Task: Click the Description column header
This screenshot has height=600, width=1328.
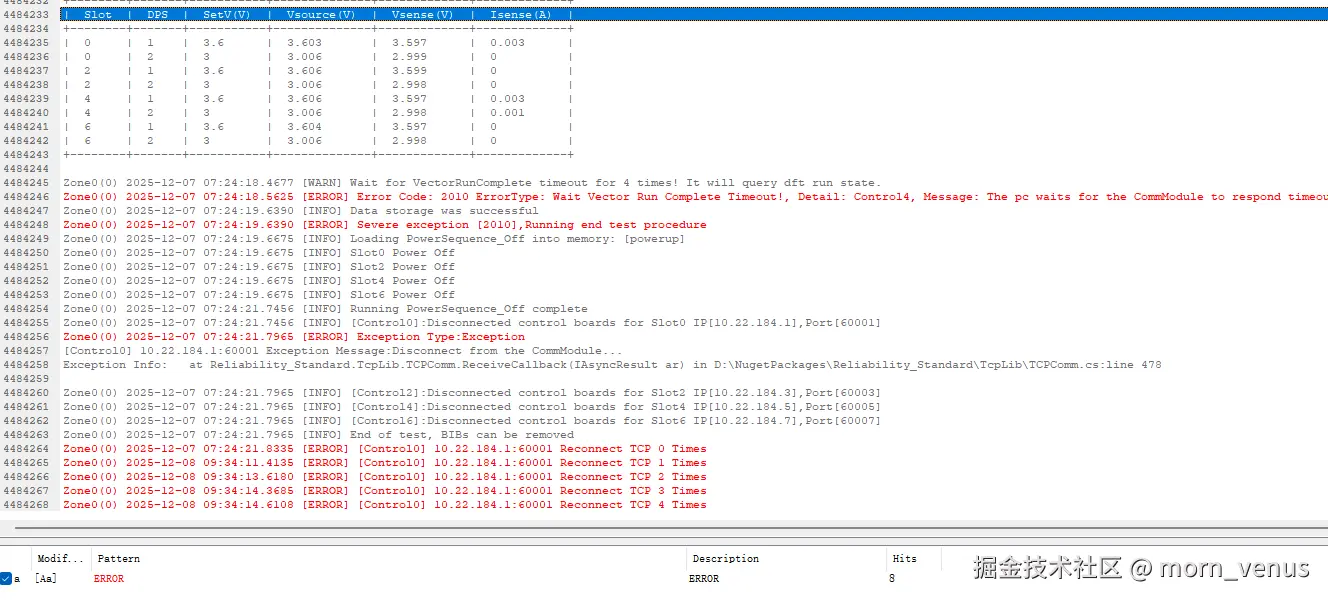Action: point(726,558)
